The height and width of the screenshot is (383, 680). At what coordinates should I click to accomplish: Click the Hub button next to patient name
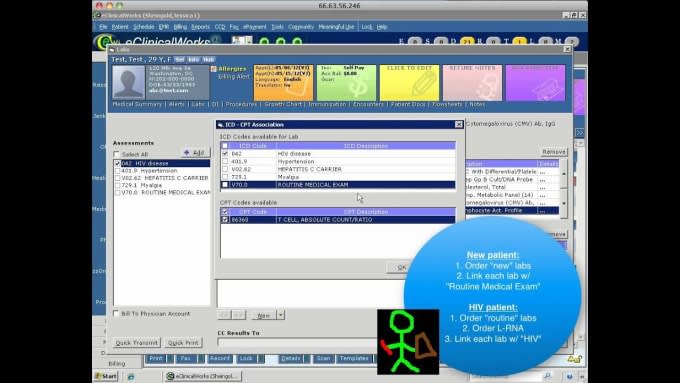coord(209,59)
